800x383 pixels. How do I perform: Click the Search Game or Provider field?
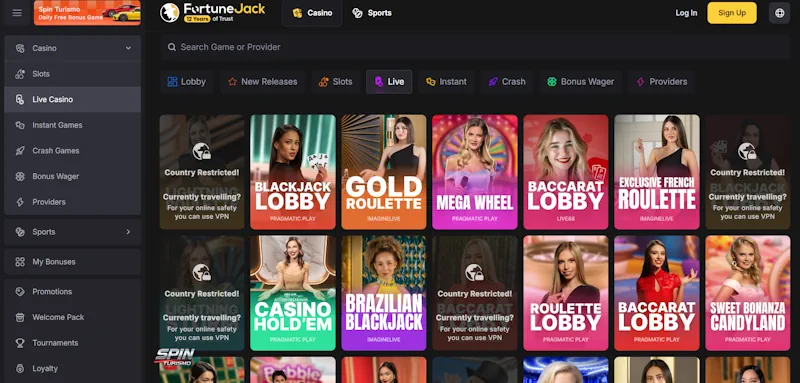474,47
